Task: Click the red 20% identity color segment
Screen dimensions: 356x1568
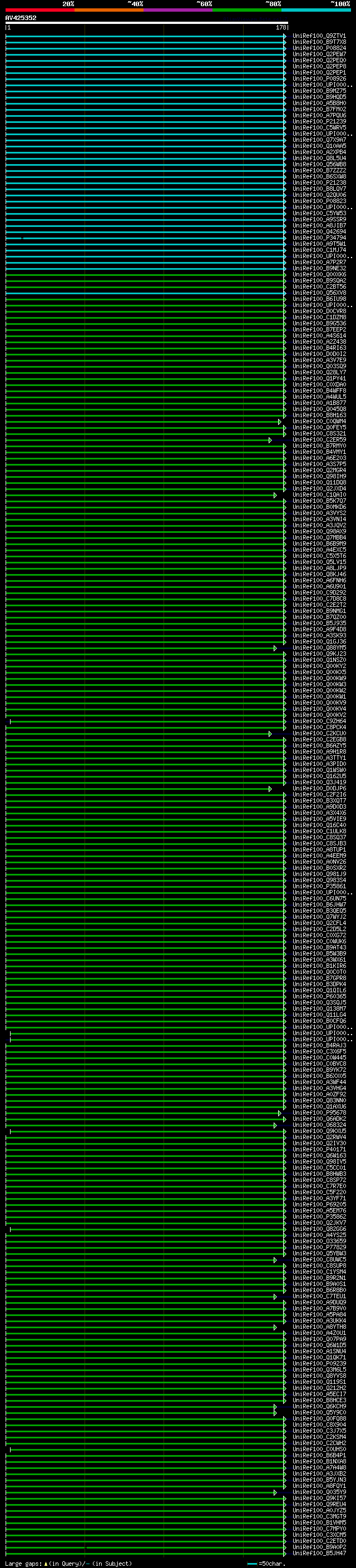Action: 40,10
